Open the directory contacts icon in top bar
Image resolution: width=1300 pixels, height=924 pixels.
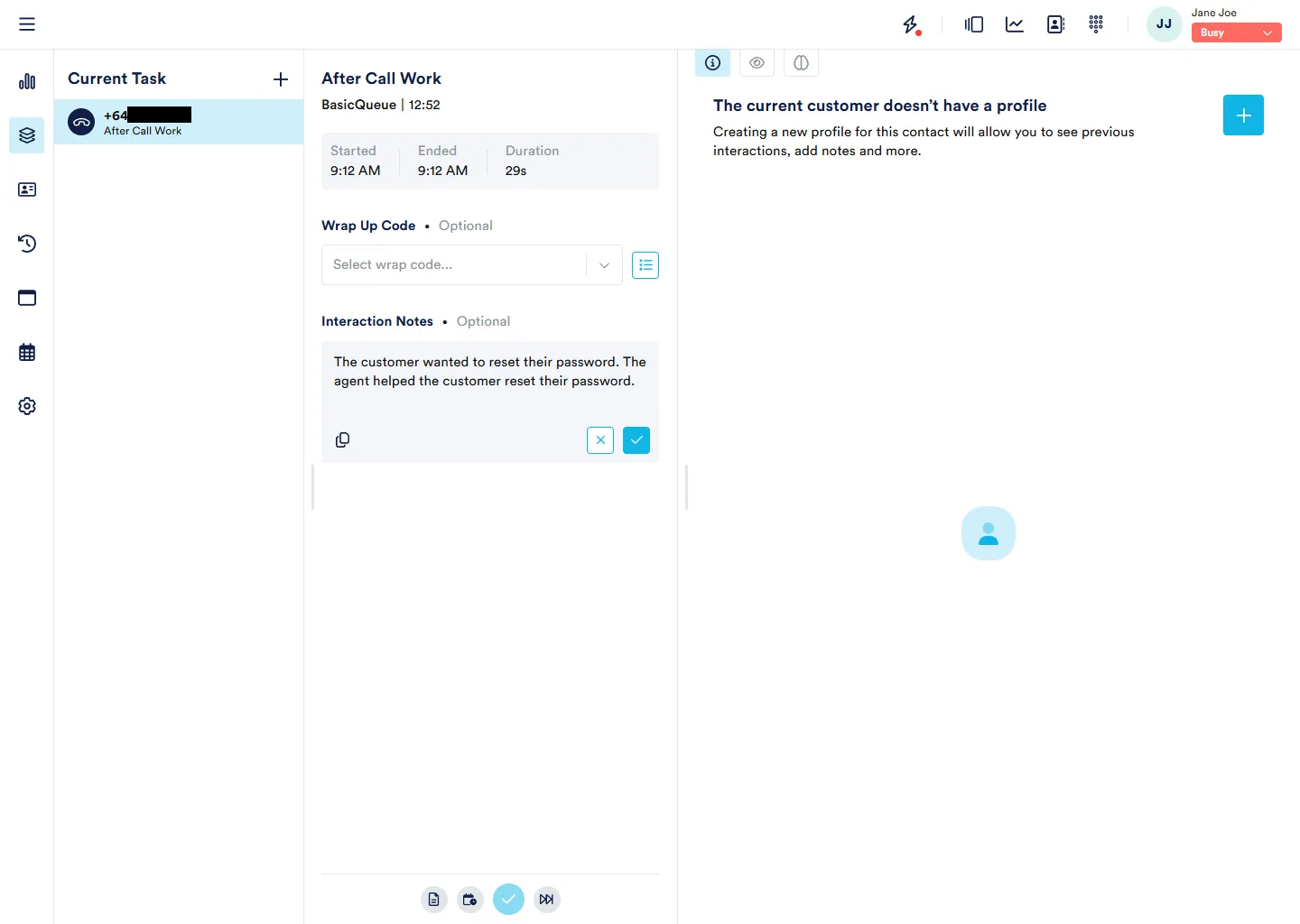click(x=1055, y=24)
